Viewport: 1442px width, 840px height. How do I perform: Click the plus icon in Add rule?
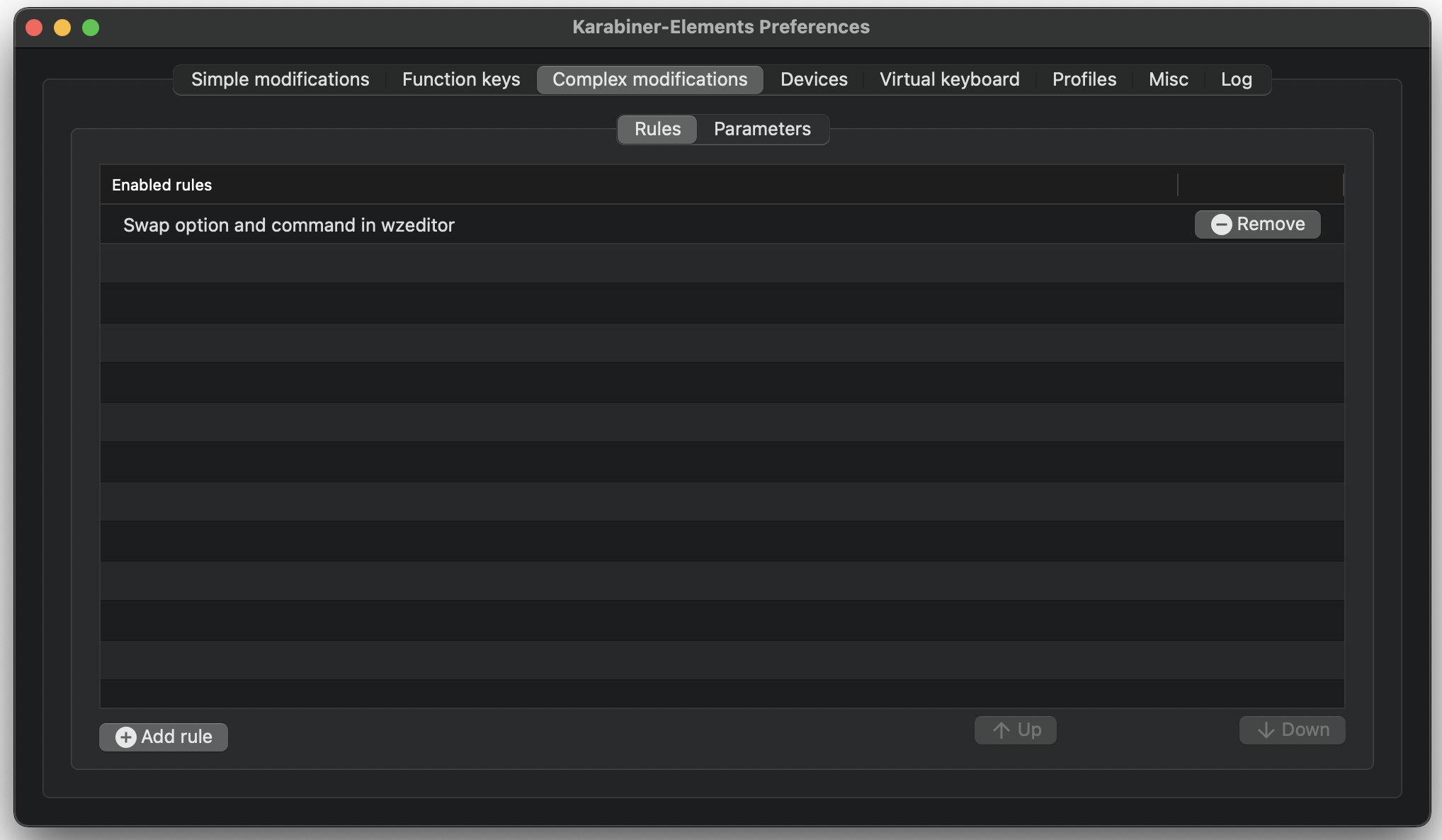tap(126, 737)
